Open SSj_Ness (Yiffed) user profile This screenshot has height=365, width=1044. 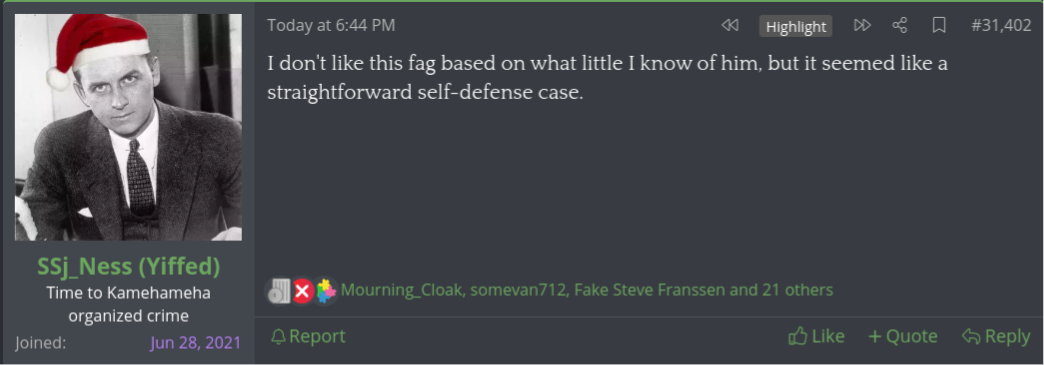(129, 266)
